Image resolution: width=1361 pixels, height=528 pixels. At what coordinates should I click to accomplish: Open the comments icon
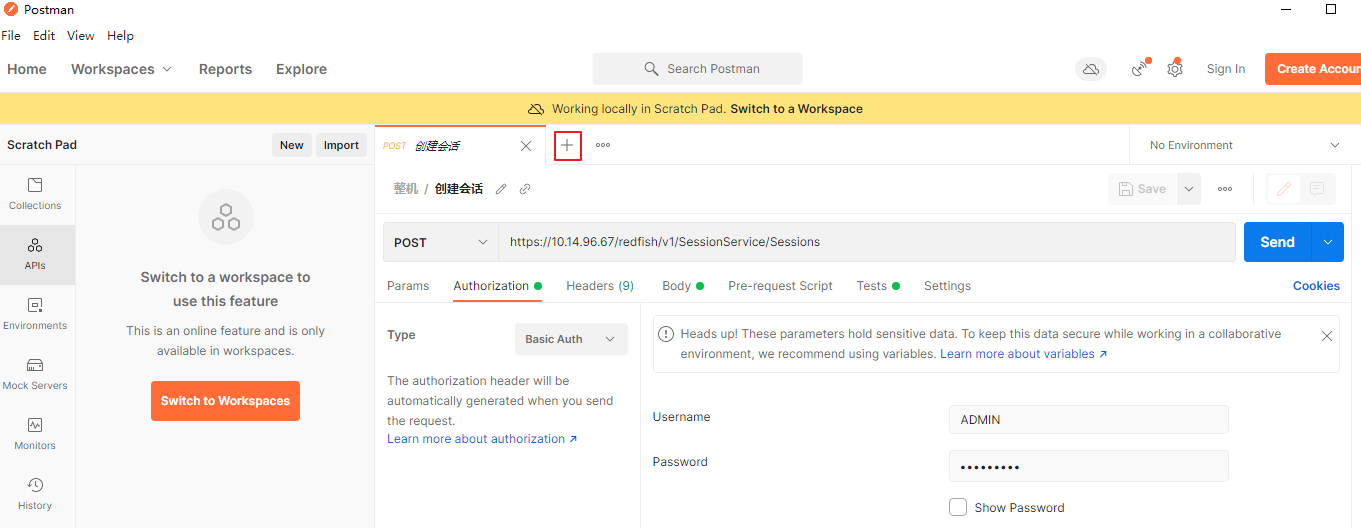pos(1317,189)
